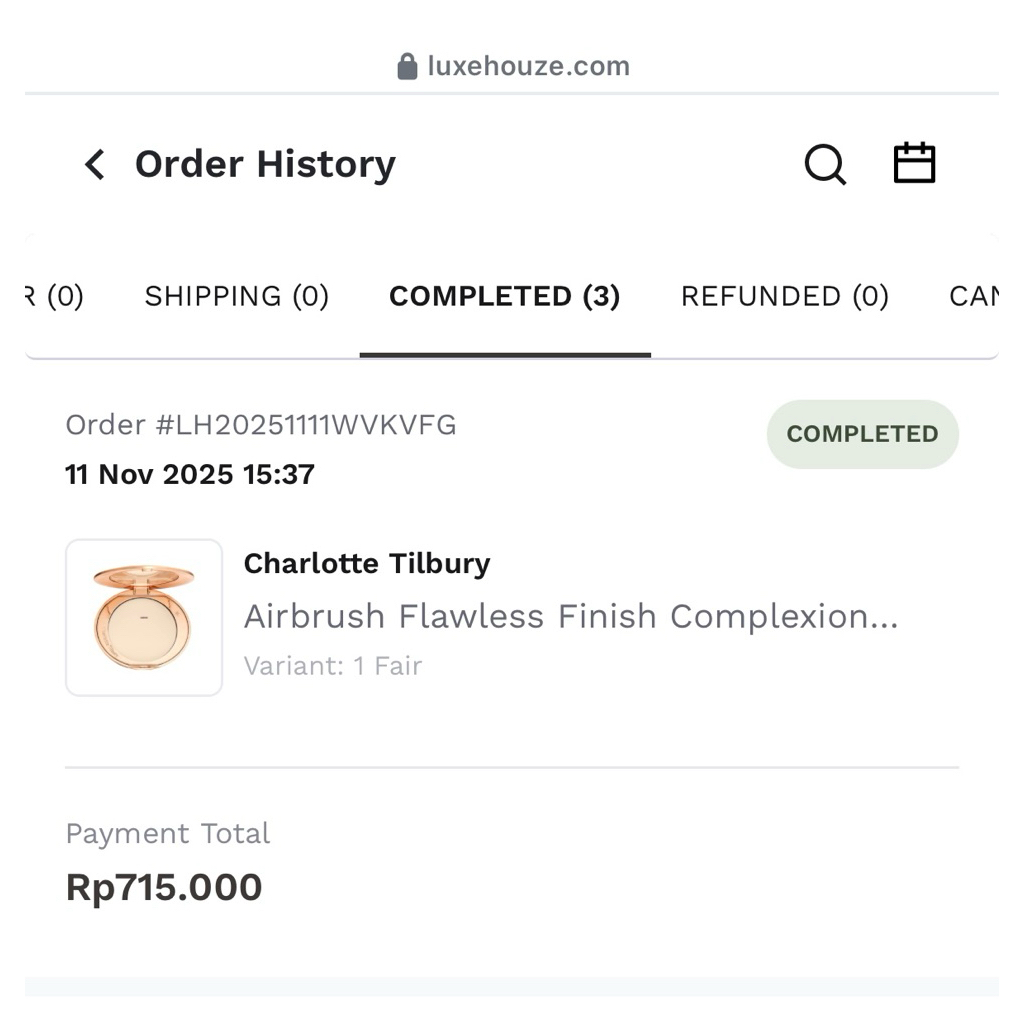Select the cut-off CAN… tab at right edge

973,296
